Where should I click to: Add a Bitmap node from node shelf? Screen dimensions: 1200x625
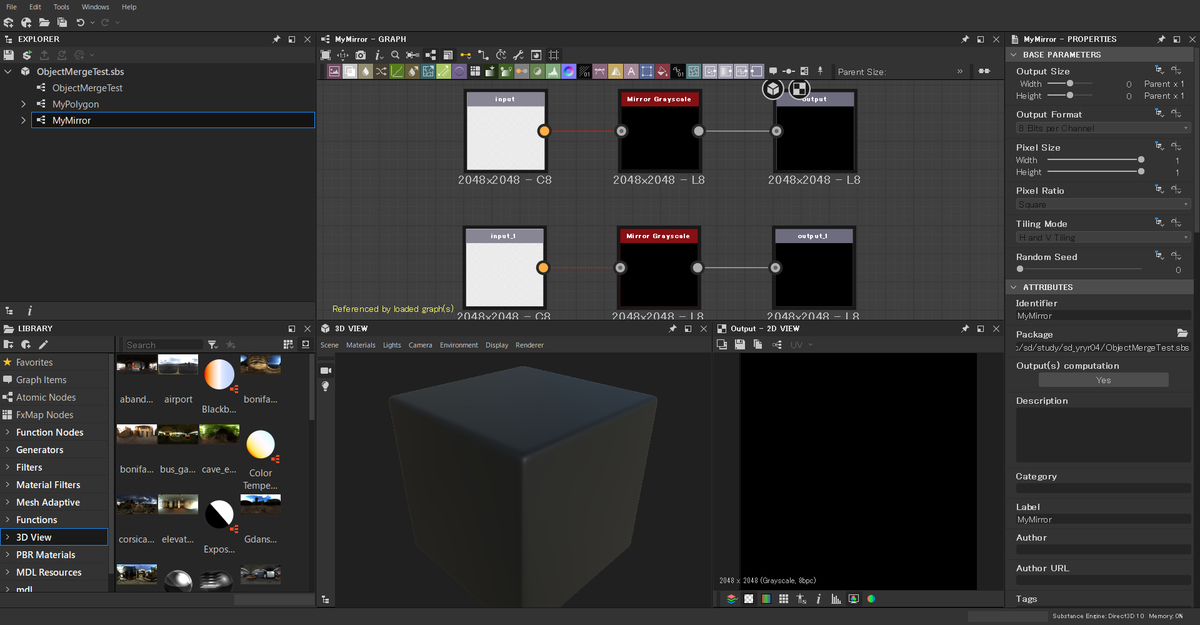[x=334, y=72]
